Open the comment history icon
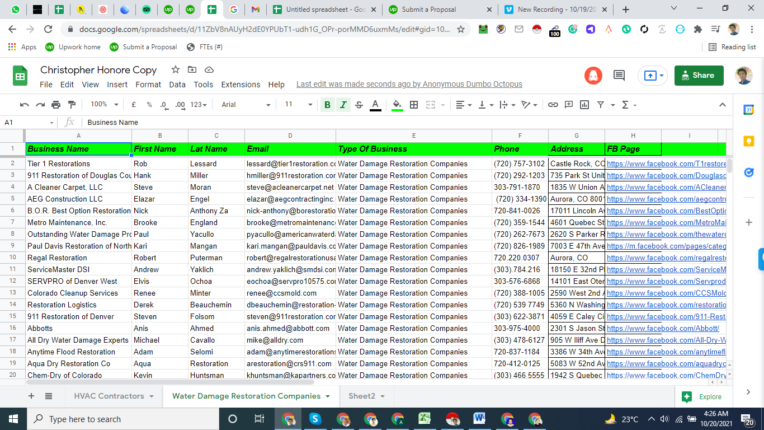The width and height of the screenshot is (764, 430). pos(619,75)
